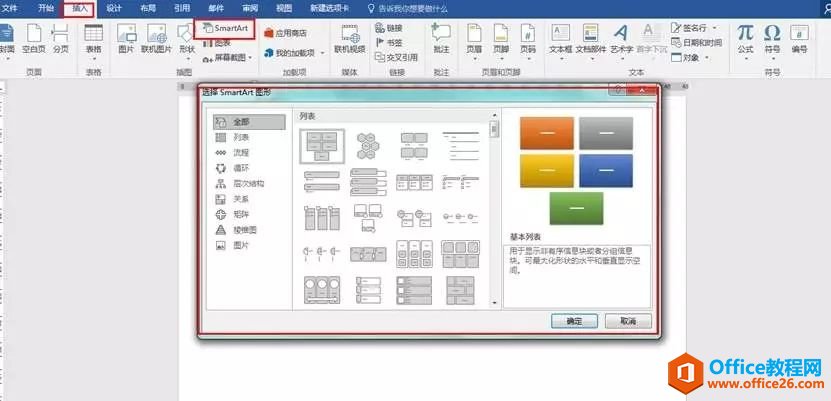The height and width of the screenshot is (401, 831).
Task: Select the 插入 insert tab
Action: click(79, 9)
